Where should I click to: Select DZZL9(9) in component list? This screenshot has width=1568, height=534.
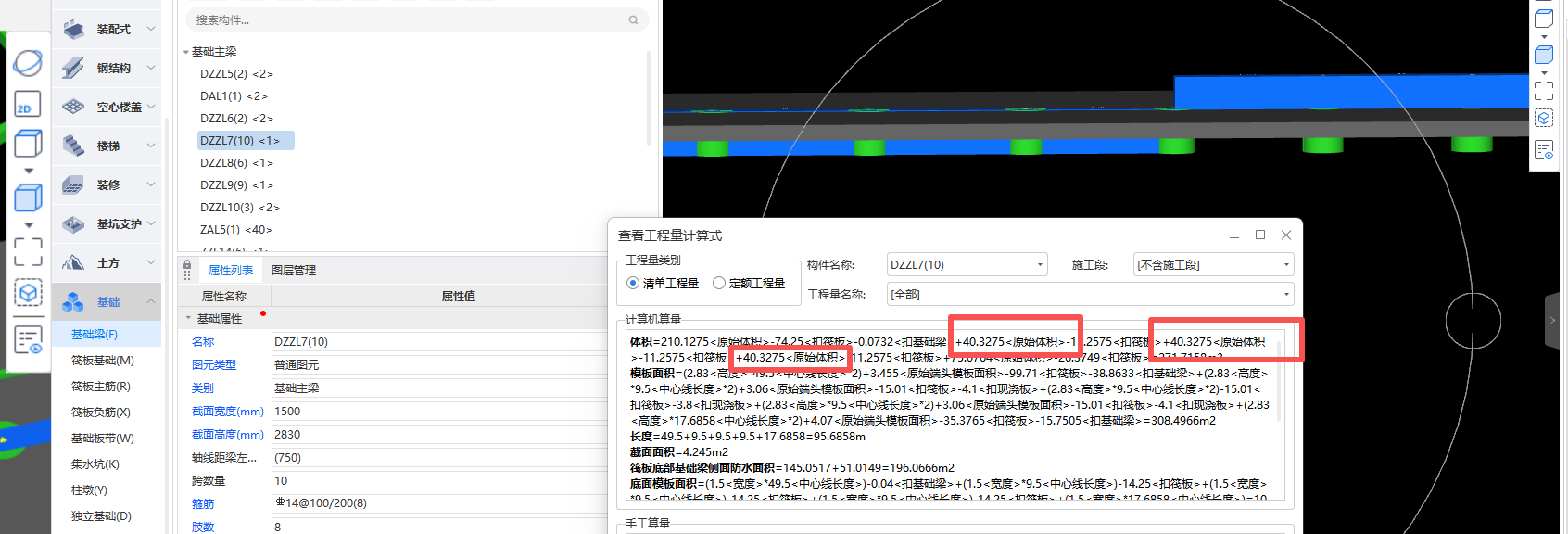click(x=236, y=185)
